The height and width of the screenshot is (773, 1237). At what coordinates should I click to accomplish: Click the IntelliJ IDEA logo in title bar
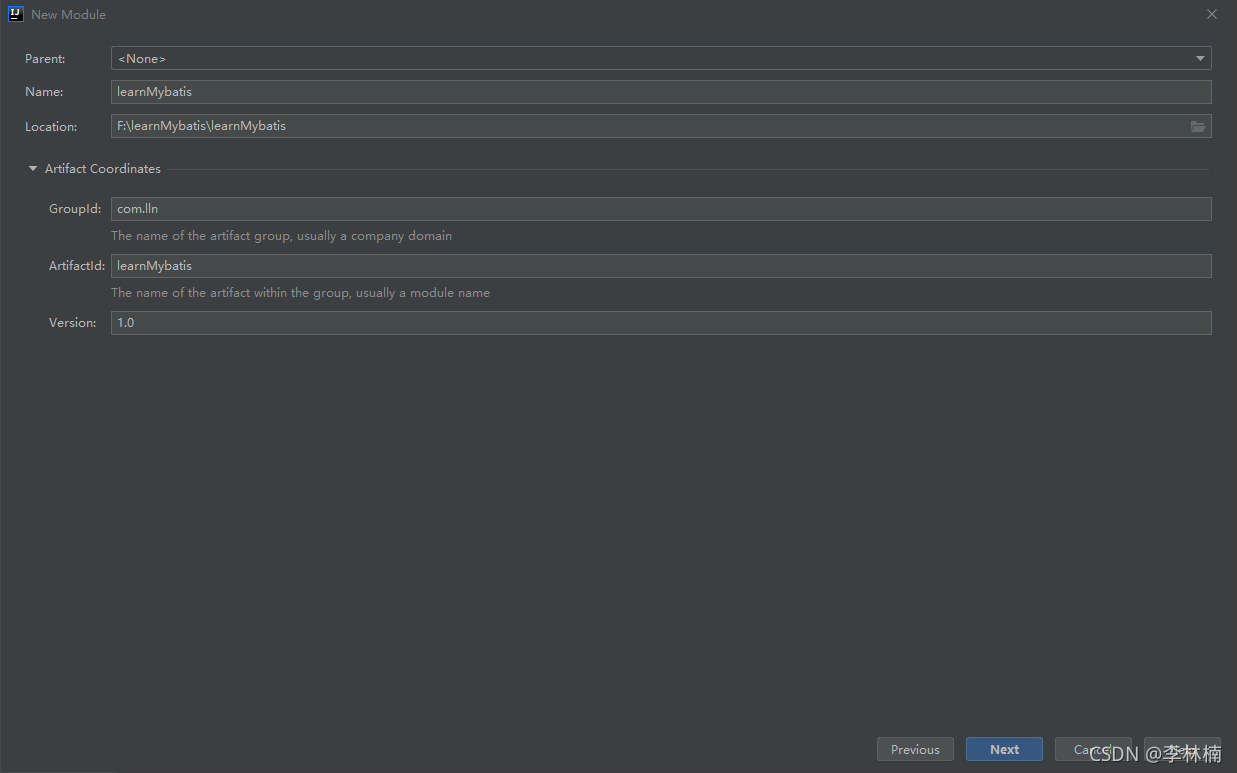click(x=15, y=14)
